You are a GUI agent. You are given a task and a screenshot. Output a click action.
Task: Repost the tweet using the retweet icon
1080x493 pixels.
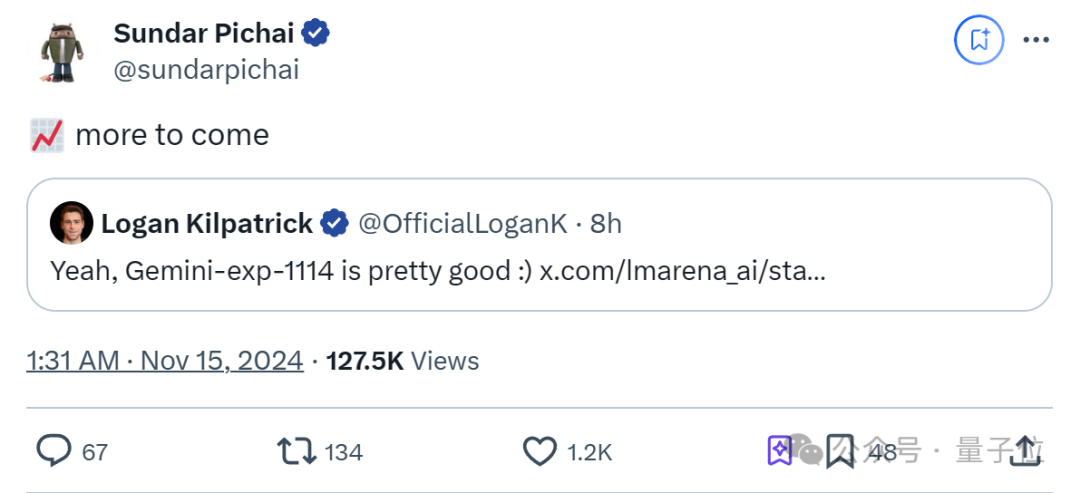[x=296, y=451]
